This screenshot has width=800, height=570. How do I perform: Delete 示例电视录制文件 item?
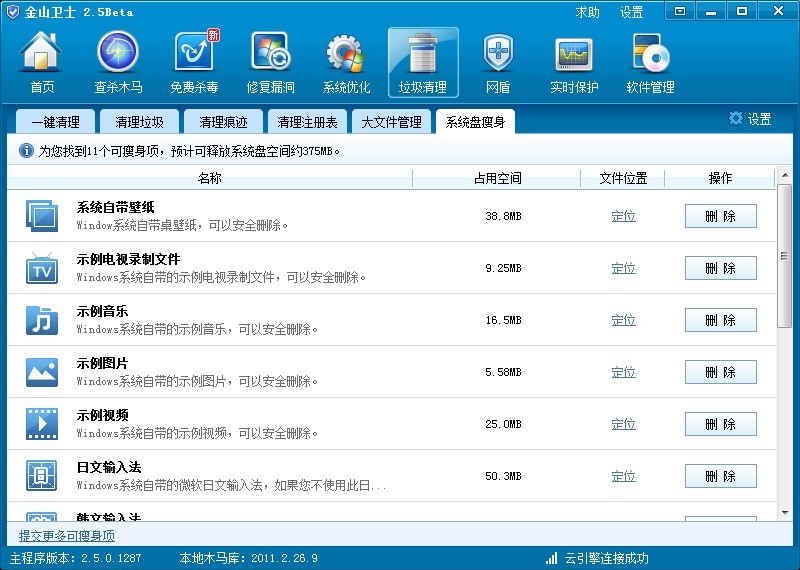coord(720,268)
